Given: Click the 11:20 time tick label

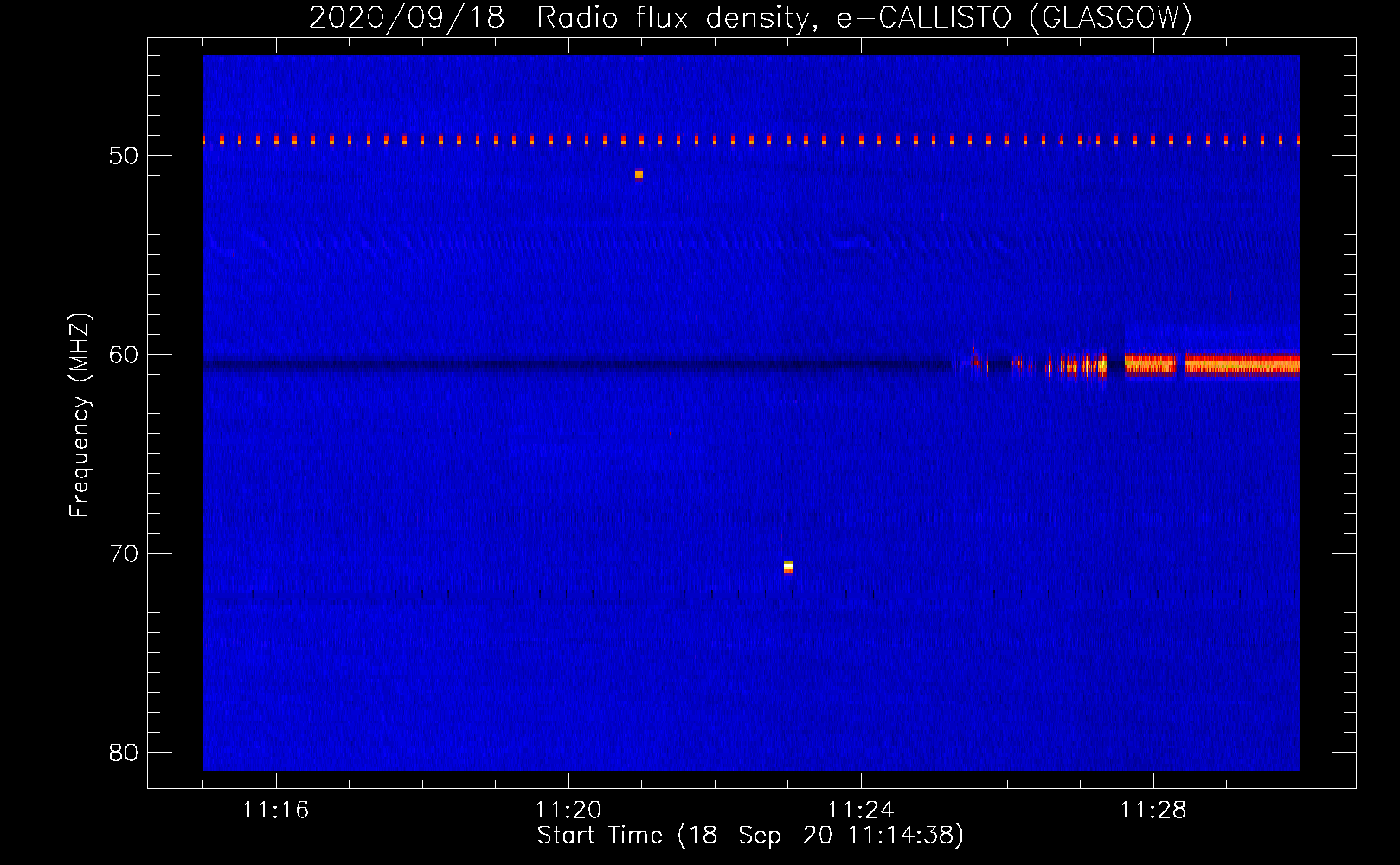Looking at the screenshot, I should pos(568,811).
